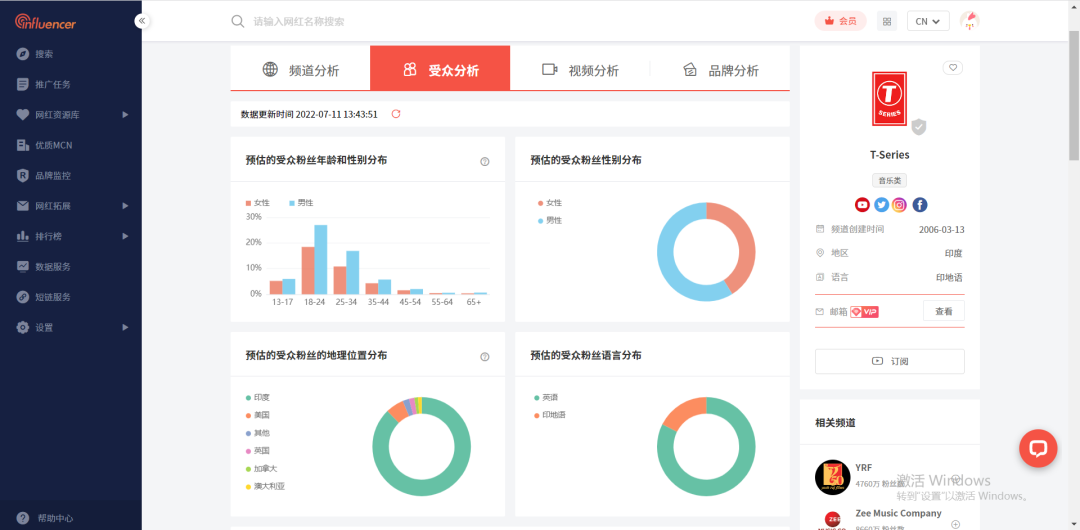This screenshot has height=530, width=1080.
Task: Toggle the heart favorite on T-Series card
Action: (x=953, y=68)
